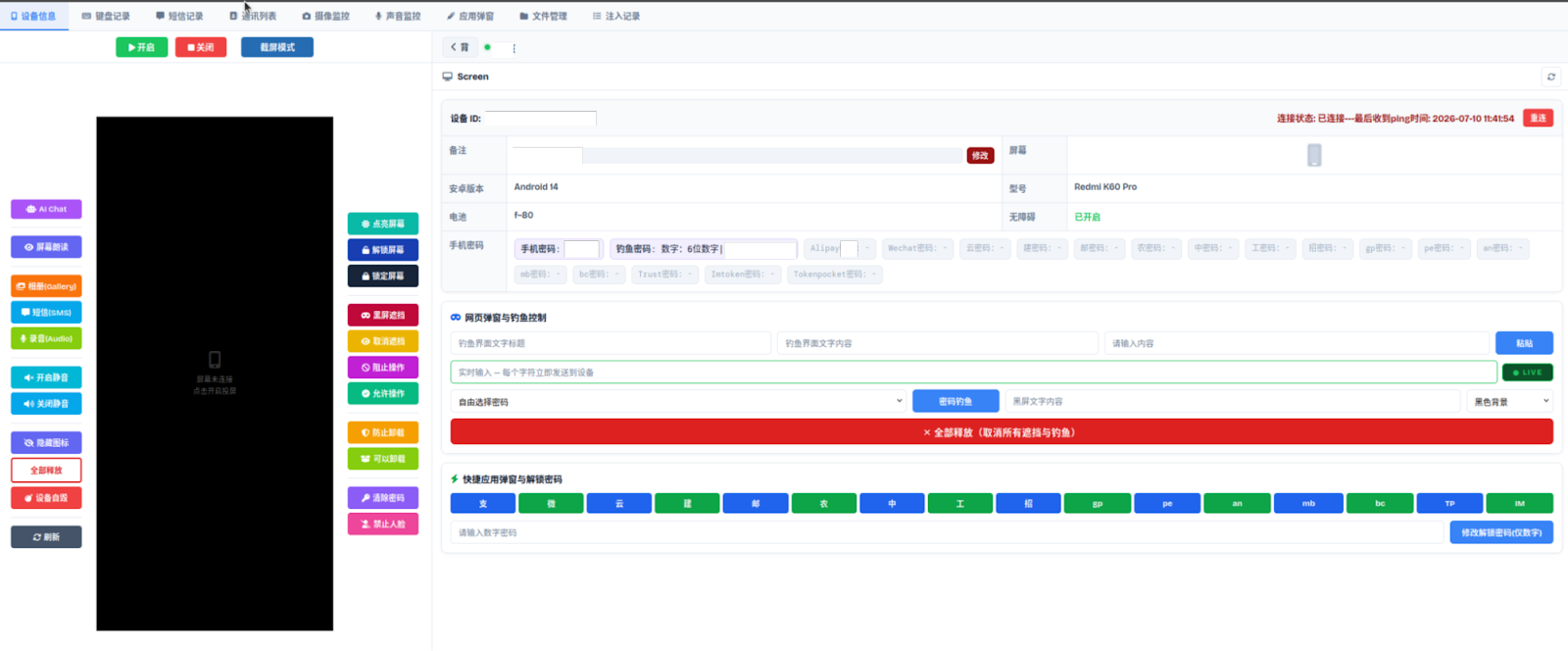Click the 录音(Audio) microphone button
Screen dimensions: 1568x651
(46, 338)
